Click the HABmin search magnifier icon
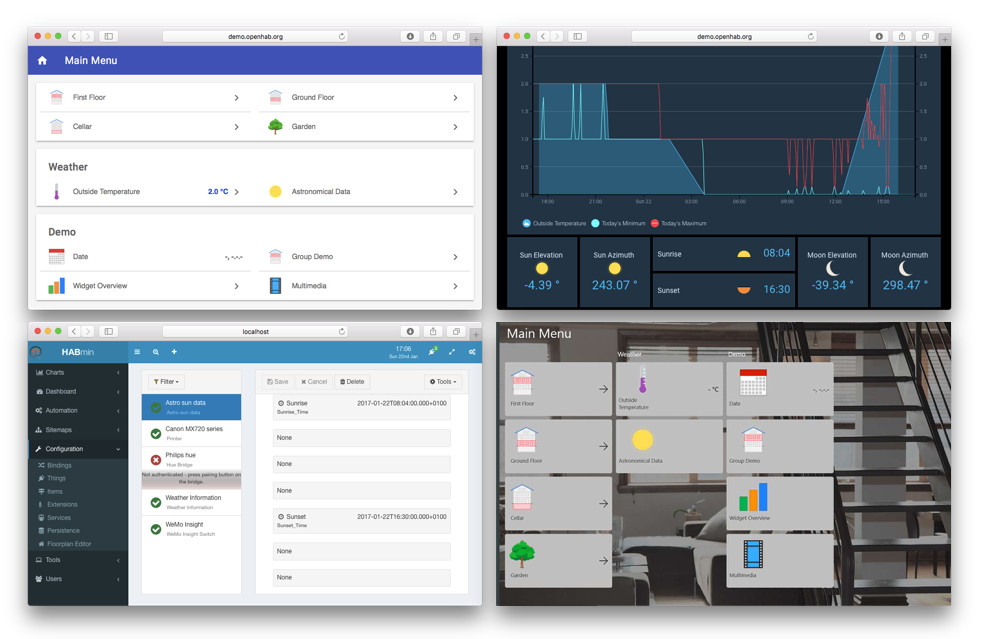Viewport: 984px width, 639px height. click(156, 352)
